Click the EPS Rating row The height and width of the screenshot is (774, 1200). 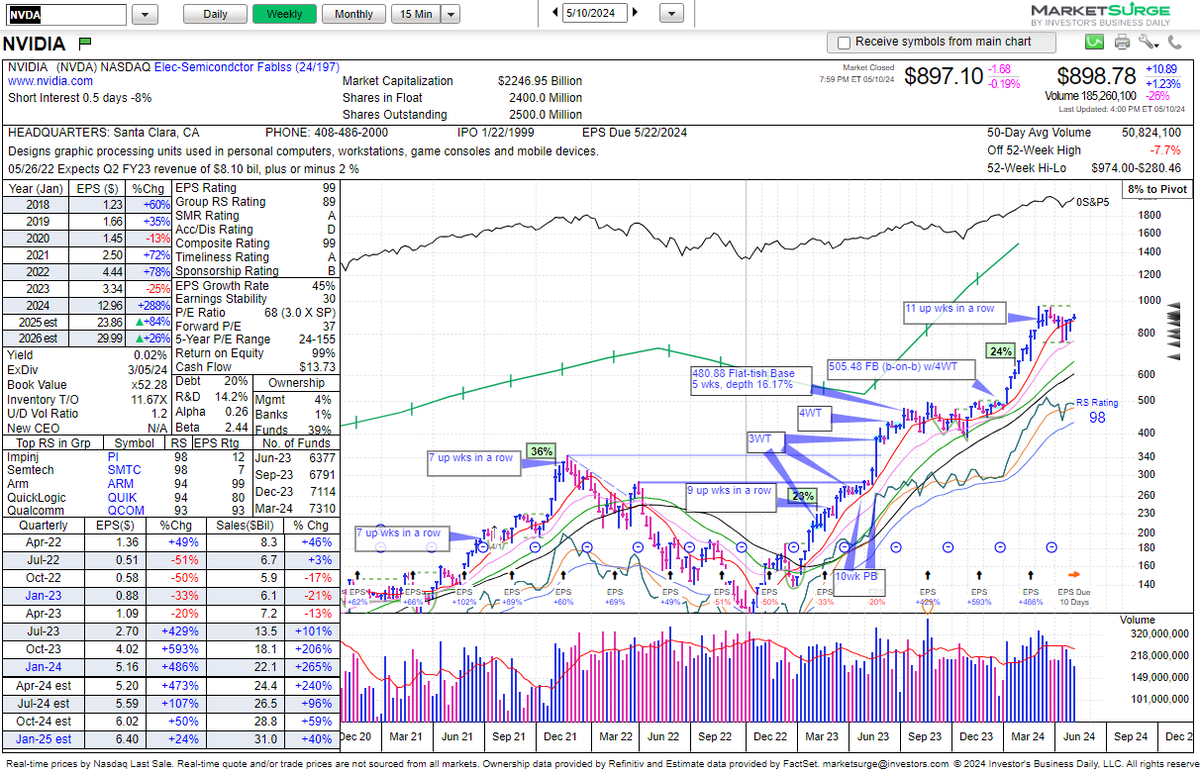tap(256, 187)
